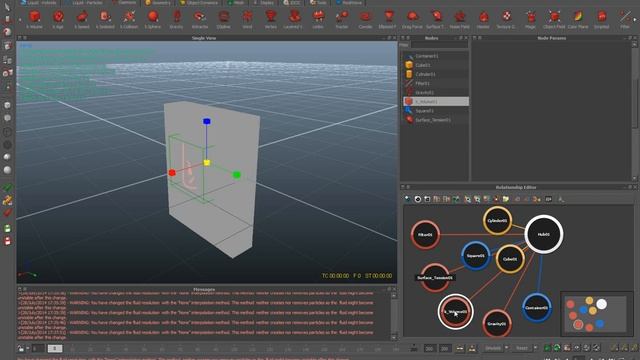The height and width of the screenshot is (360, 640).
Task: Click the first icon in Relationship Editor toolbar
Action: (407, 199)
